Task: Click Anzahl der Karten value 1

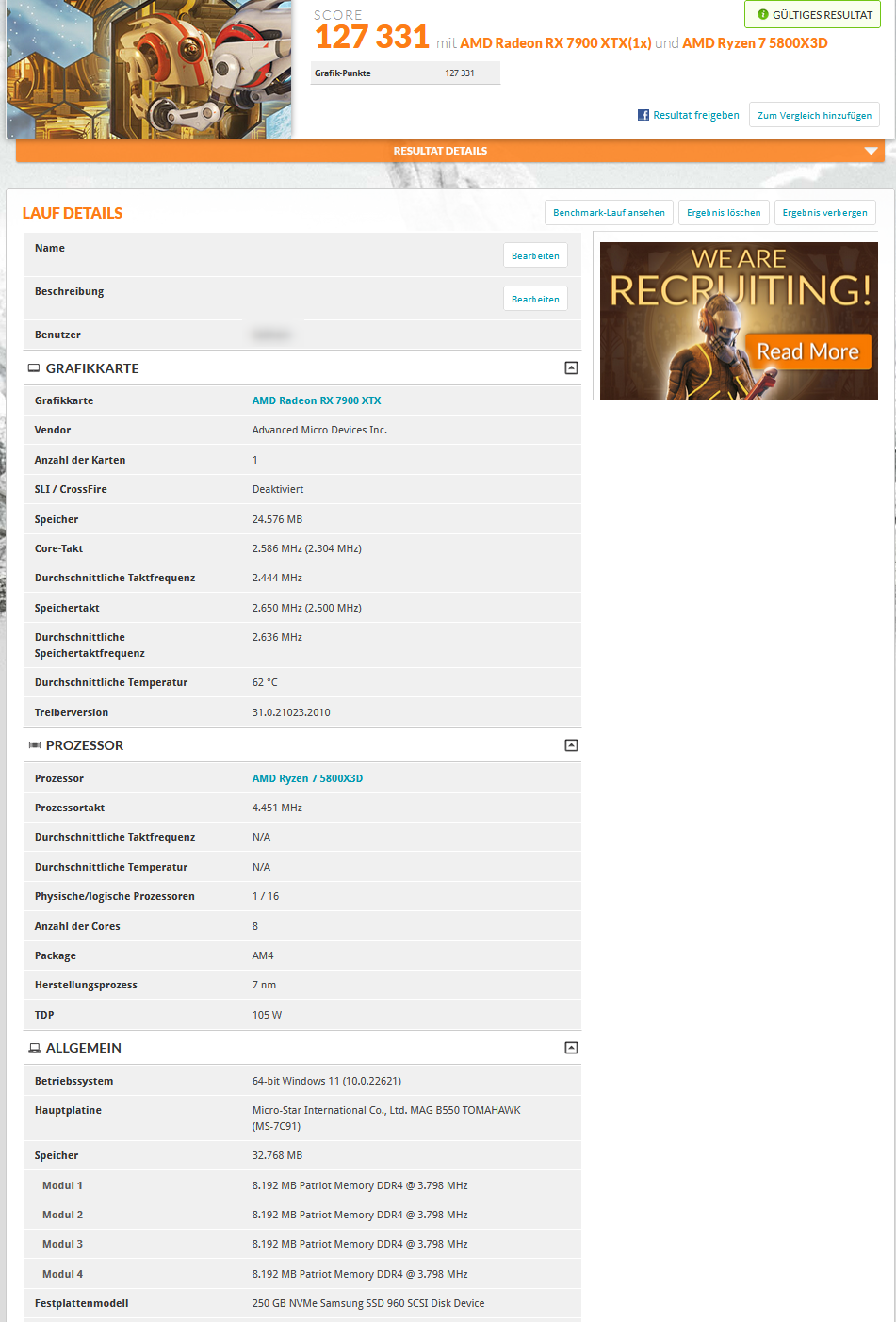Action: [x=255, y=460]
